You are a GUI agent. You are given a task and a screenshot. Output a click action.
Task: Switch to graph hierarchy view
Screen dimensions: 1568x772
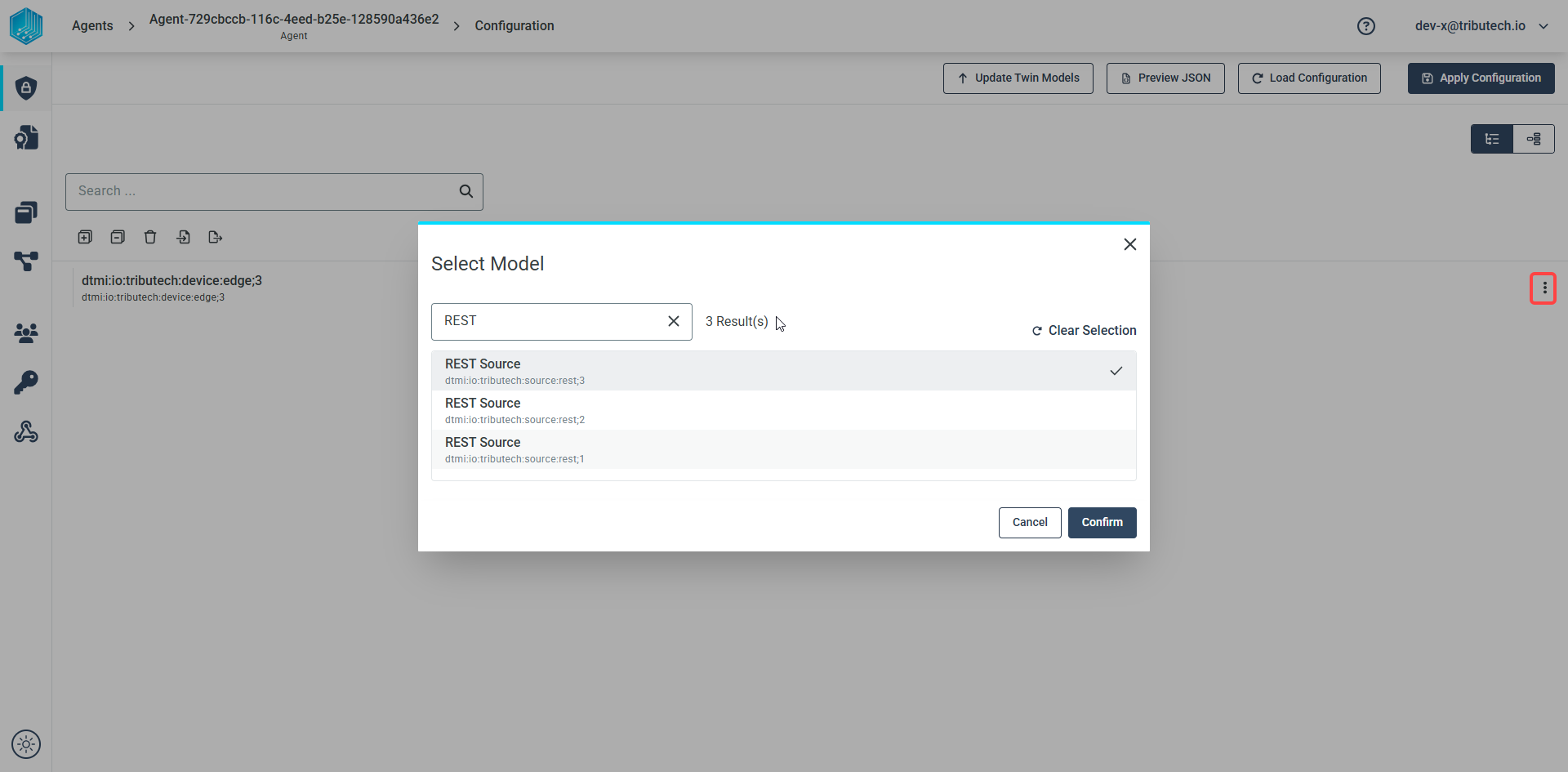click(1534, 139)
